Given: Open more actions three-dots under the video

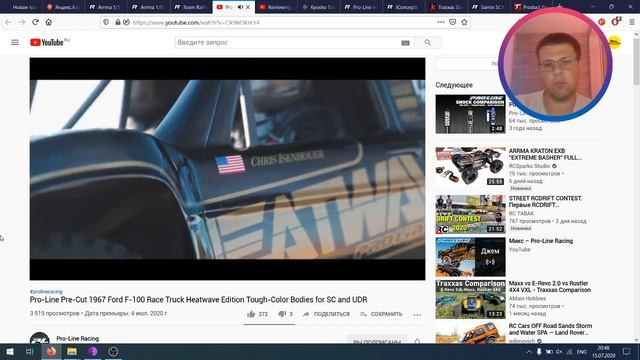Looking at the screenshot, I should click(417, 315).
